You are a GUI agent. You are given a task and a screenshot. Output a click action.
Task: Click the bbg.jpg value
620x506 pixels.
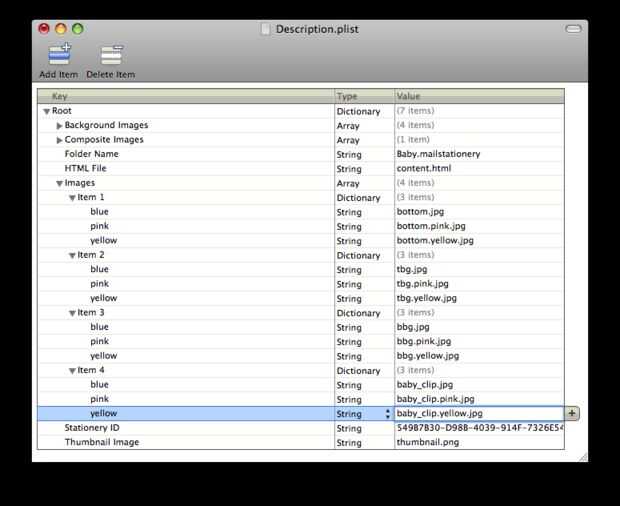tap(413, 327)
